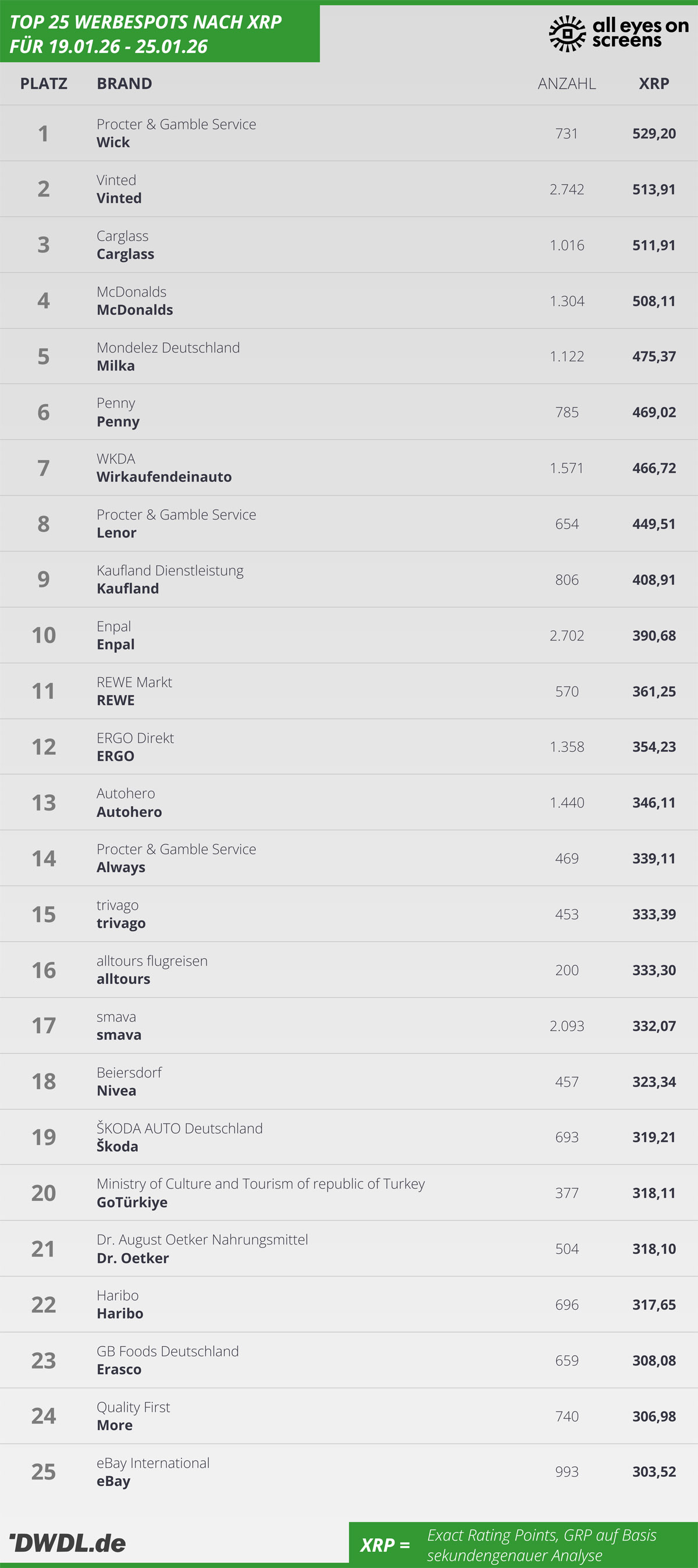
Task: Click the Vinted brand name in rank 2
Action: point(119,198)
